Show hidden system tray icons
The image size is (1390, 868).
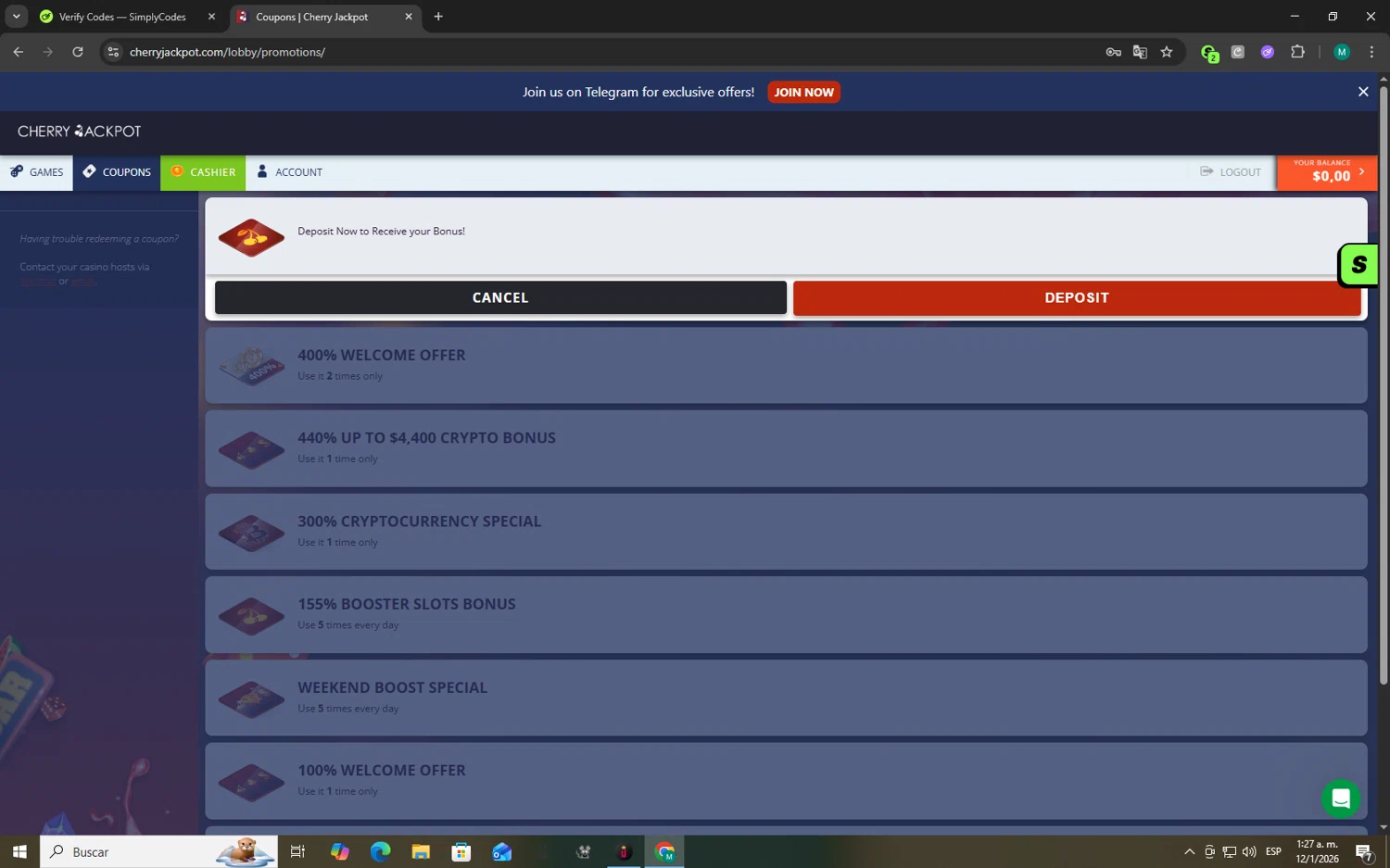[1190, 851]
